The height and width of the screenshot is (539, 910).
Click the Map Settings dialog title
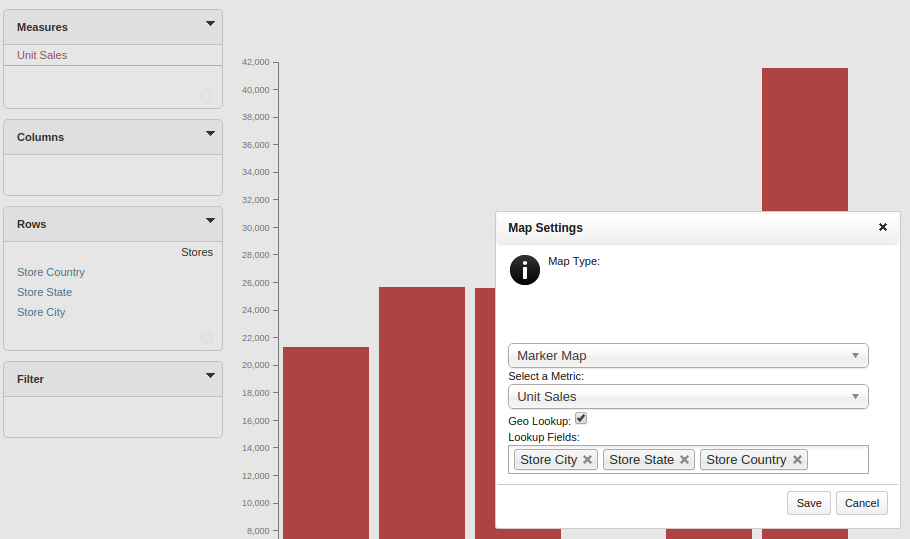coord(546,228)
